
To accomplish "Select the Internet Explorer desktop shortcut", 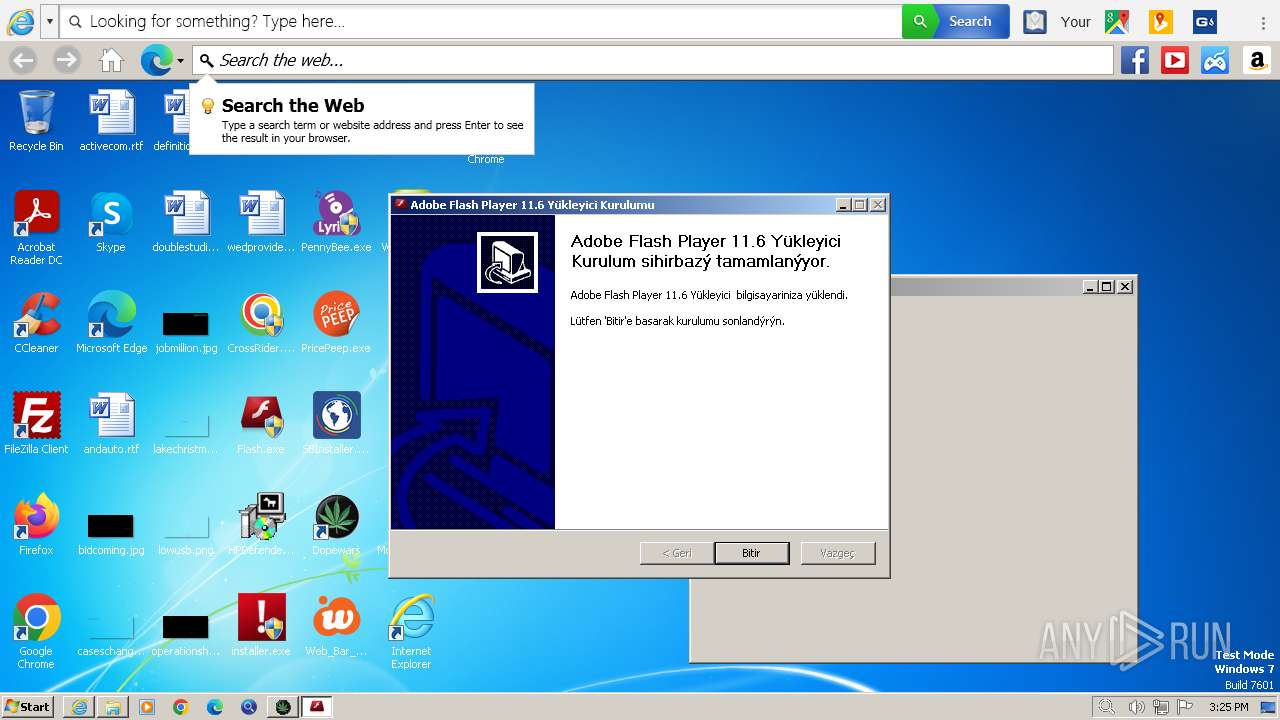I will (411, 632).
